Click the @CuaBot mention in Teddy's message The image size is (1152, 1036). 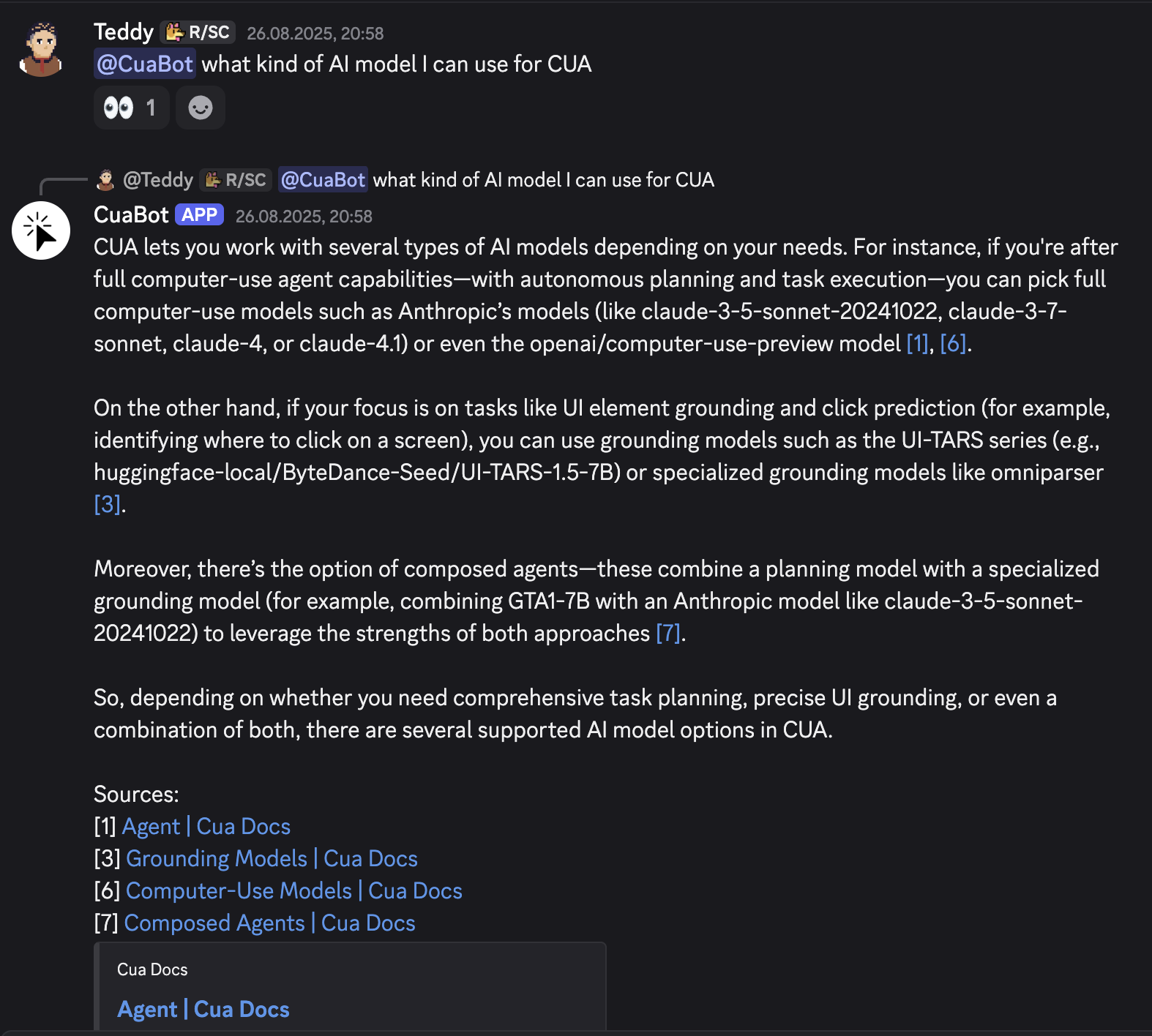[145, 64]
